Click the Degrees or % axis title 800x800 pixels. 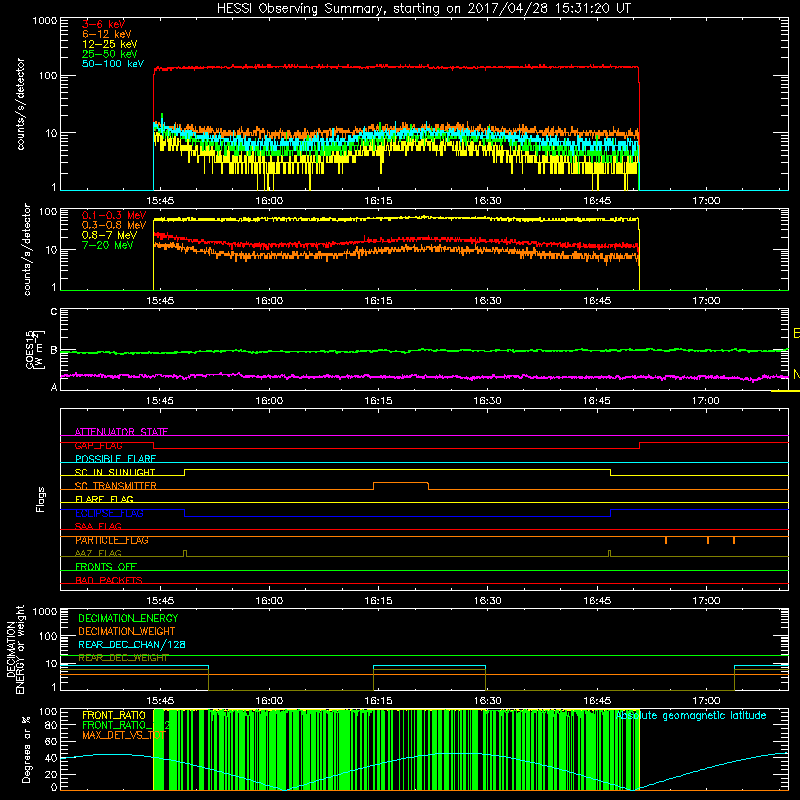pyautogui.click(x=26, y=749)
